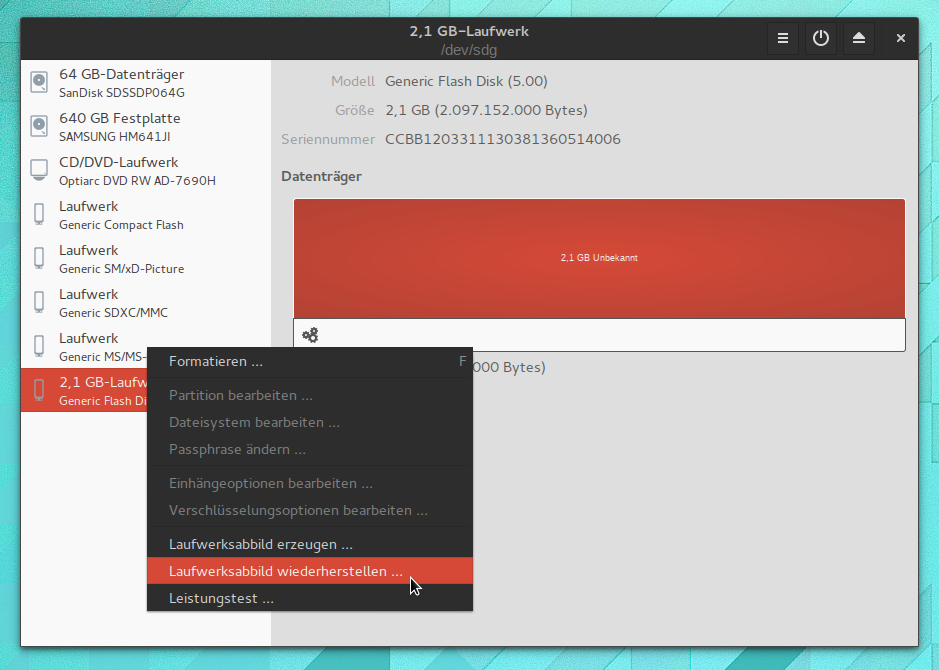Select the Generic SM/xD-Picture drive
The width and height of the screenshot is (939, 670).
coord(121,259)
